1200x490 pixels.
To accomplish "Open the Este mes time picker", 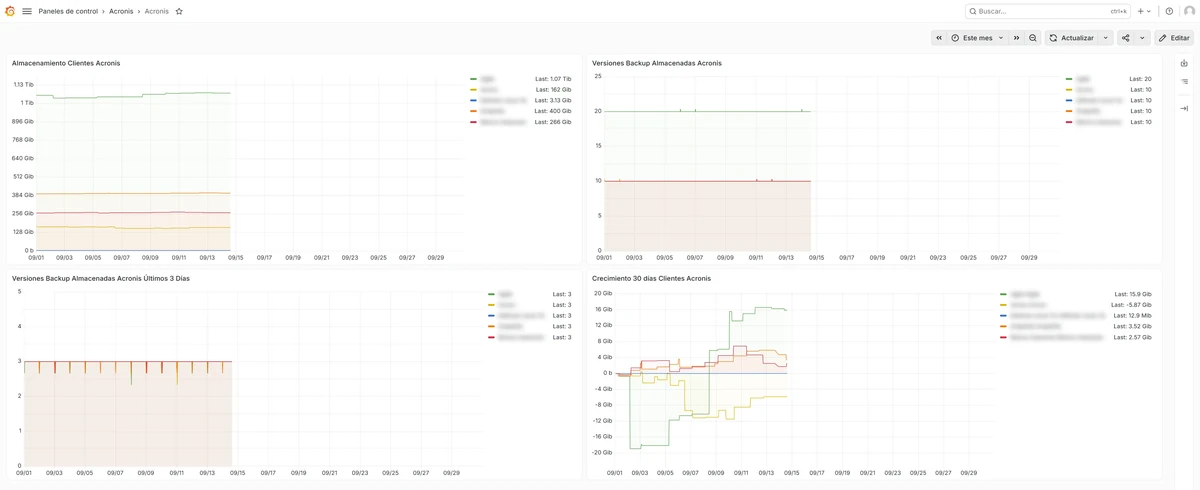I will pyautogui.click(x=978, y=38).
